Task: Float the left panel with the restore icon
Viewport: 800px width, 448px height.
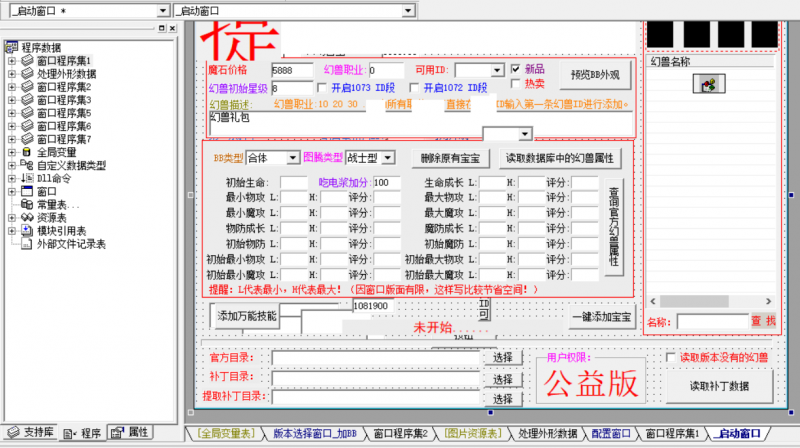Action: [x=162, y=28]
